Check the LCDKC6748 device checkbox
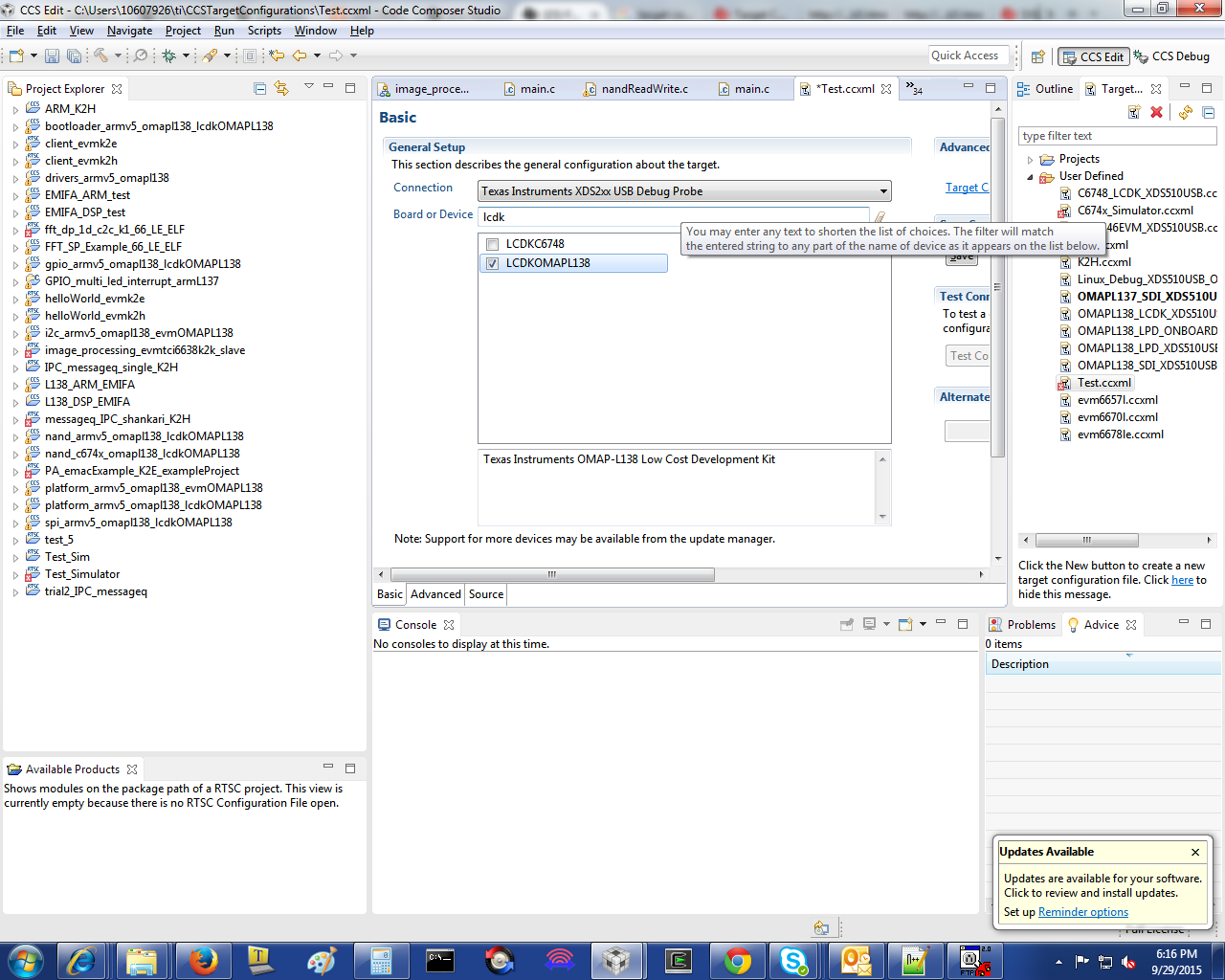The image size is (1225, 980). point(492,245)
